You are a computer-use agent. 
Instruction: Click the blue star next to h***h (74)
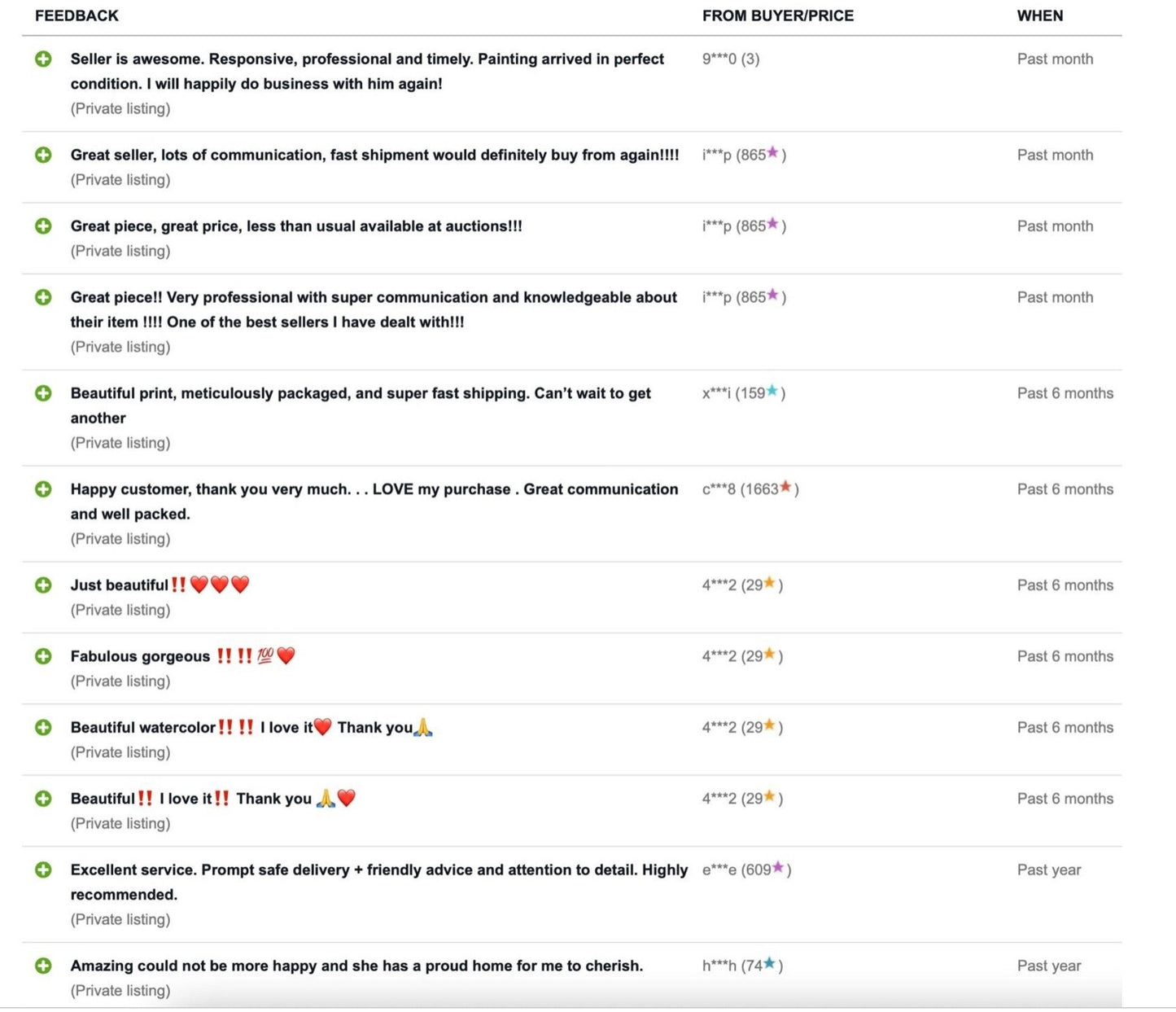click(x=770, y=964)
